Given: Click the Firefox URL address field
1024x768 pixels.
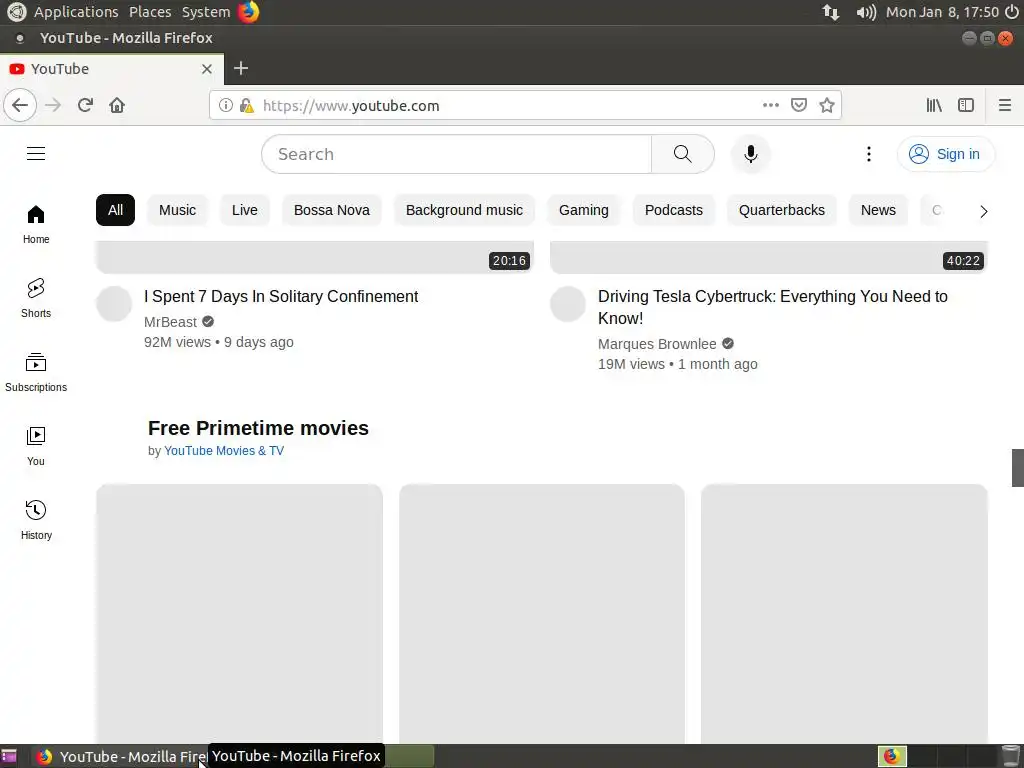Looking at the screenshot, I should point(509,106).
